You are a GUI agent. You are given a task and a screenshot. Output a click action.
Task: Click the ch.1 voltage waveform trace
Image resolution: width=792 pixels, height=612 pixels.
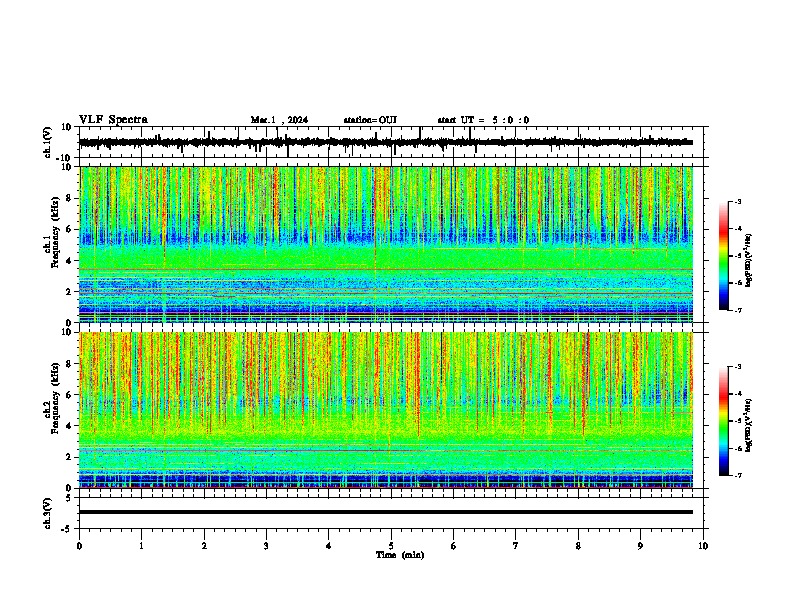point(386,142)
